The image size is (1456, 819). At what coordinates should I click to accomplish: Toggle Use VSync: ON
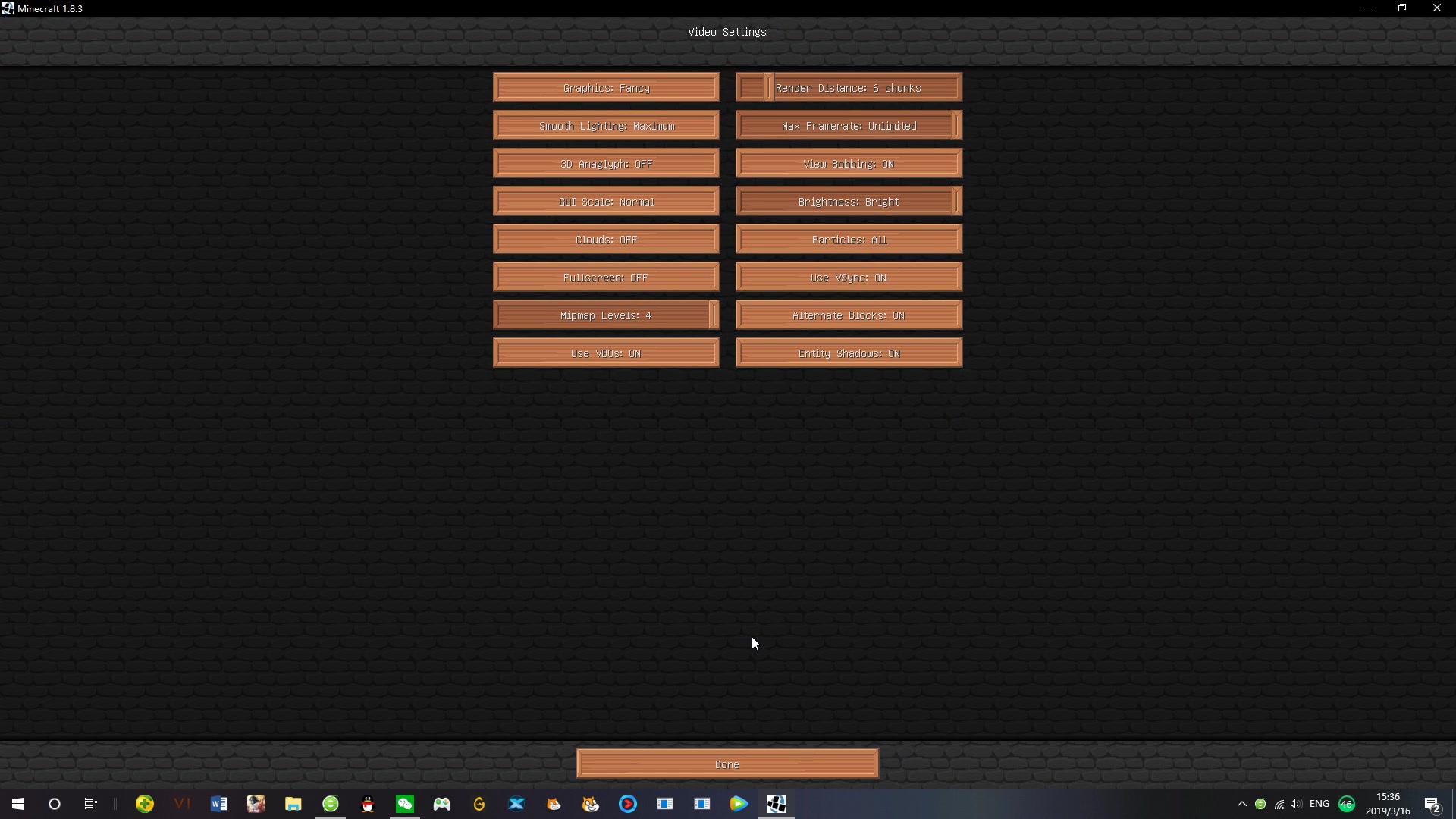(849, 277)
